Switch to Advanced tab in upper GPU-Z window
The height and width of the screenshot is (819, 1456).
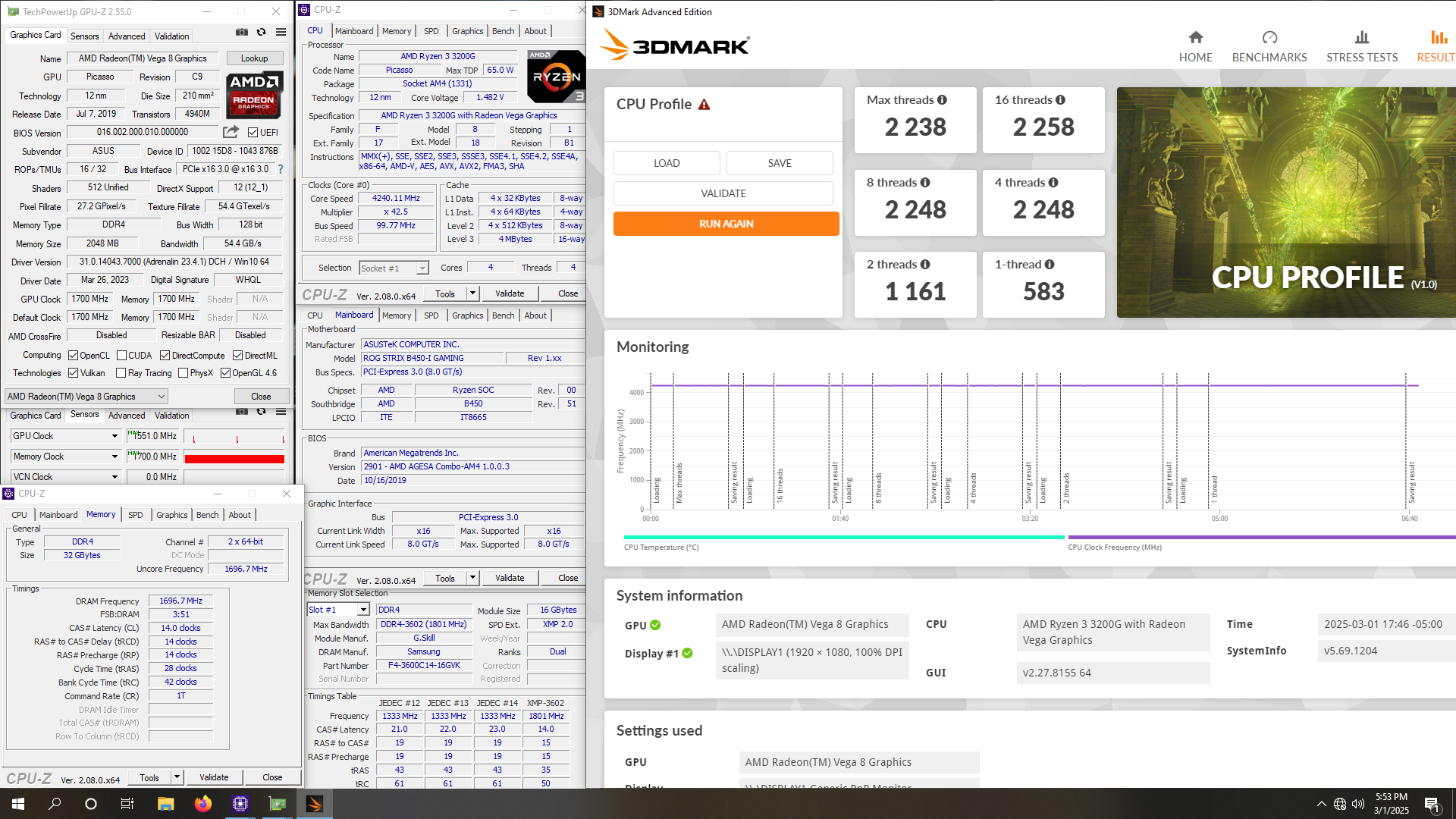(127, 36)
